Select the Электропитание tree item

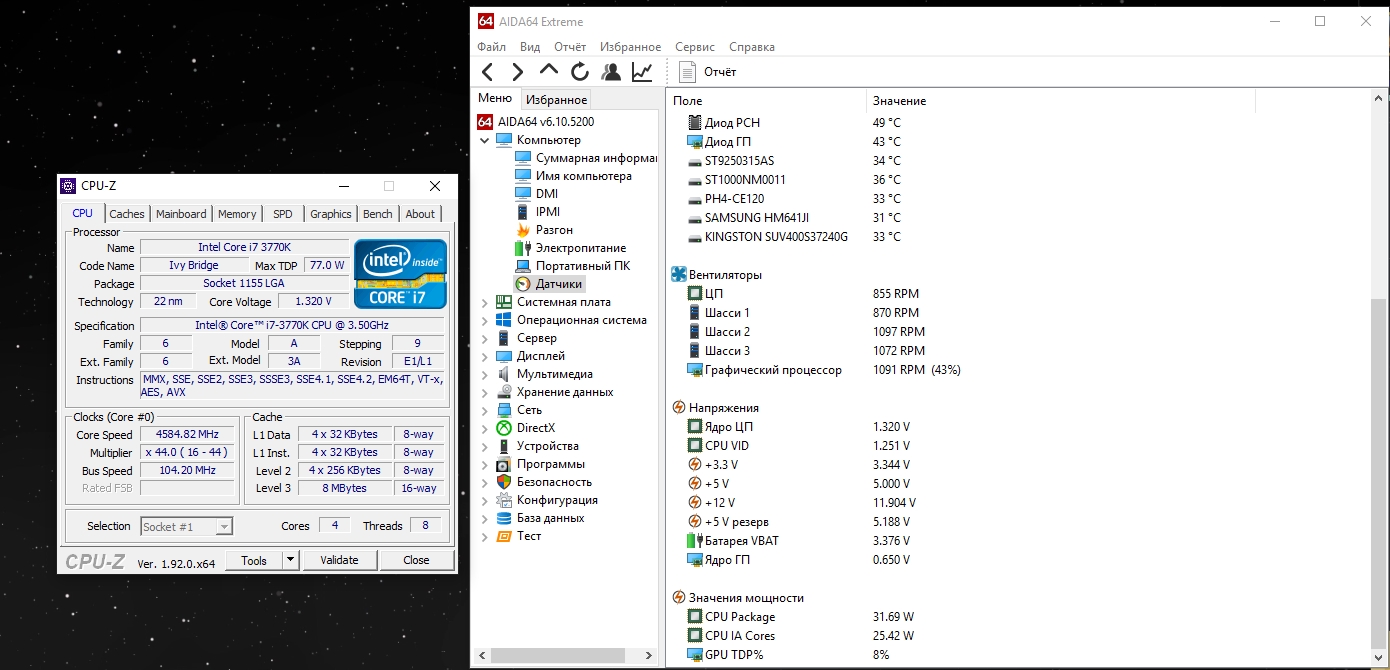(581, 248)
